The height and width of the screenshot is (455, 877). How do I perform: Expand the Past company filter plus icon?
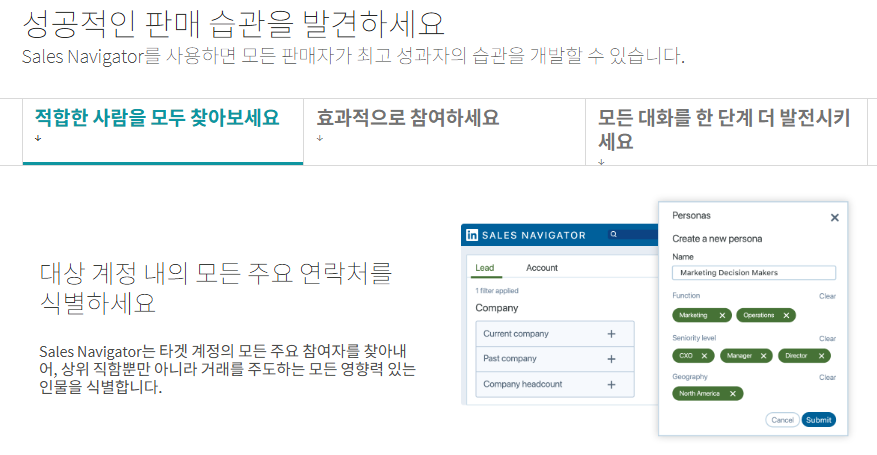point(611,359)
